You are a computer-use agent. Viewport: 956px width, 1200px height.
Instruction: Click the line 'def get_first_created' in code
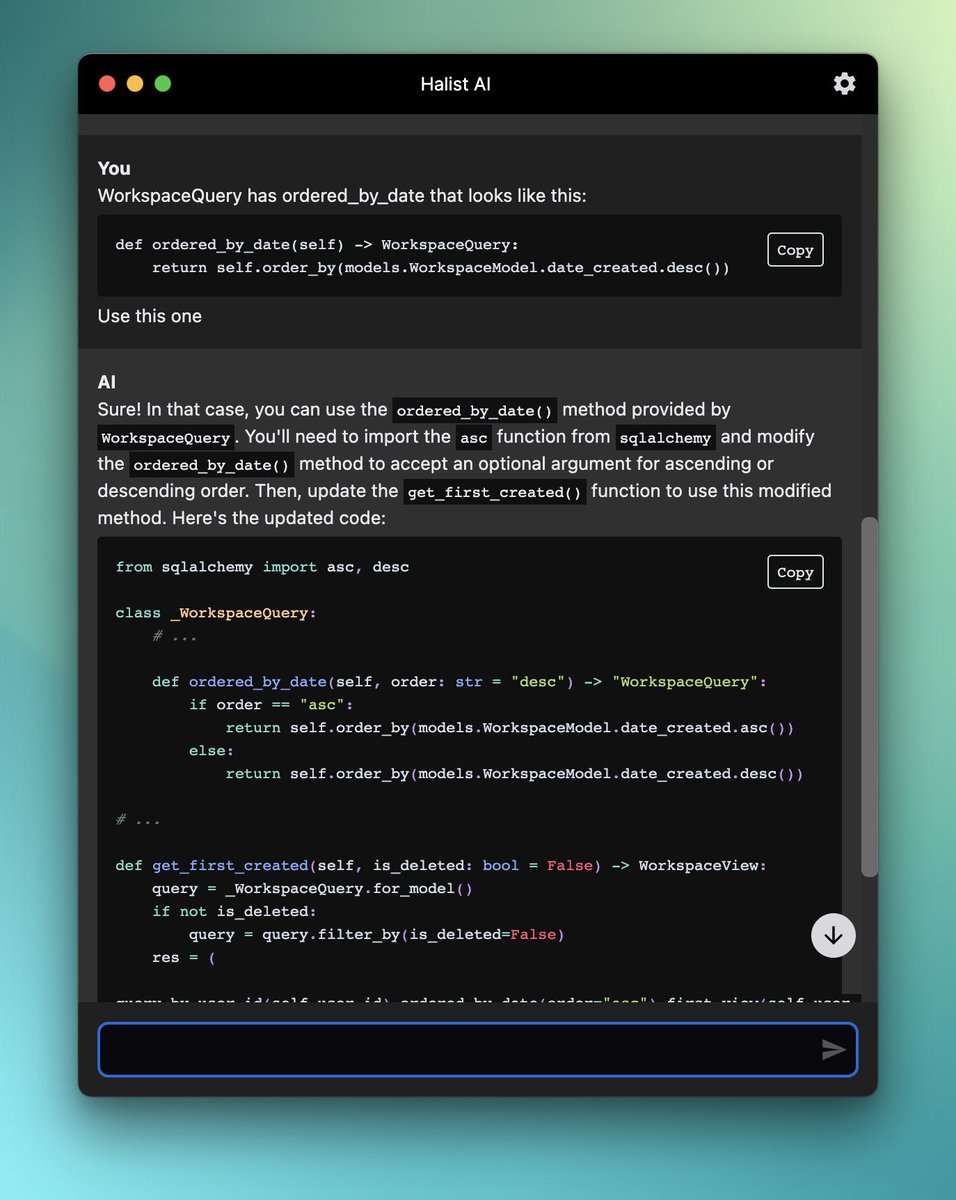[x=441, y=865]
